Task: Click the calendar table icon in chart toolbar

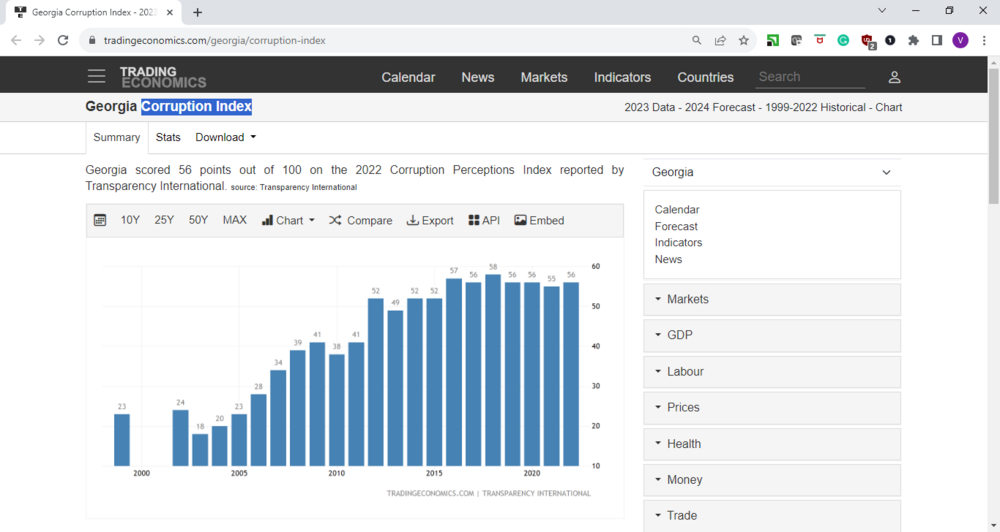Action: coord(100,220)
